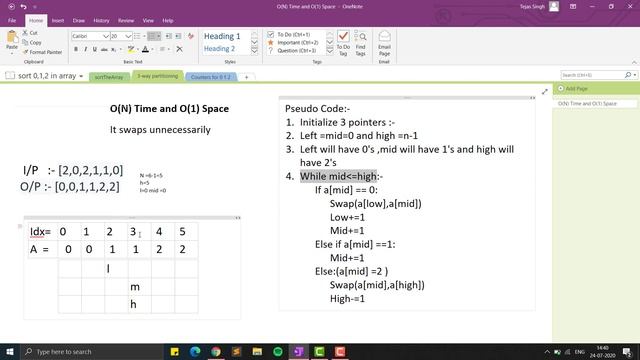Switch to the Review ribbon tab
Viewport: 640px width, 360px height.
point(126,20)
